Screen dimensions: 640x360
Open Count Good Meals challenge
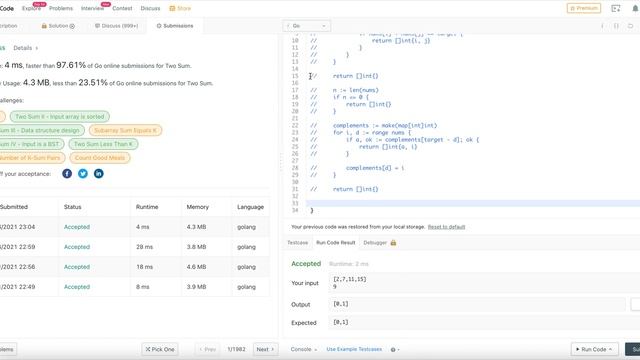[x=100, y=158]
